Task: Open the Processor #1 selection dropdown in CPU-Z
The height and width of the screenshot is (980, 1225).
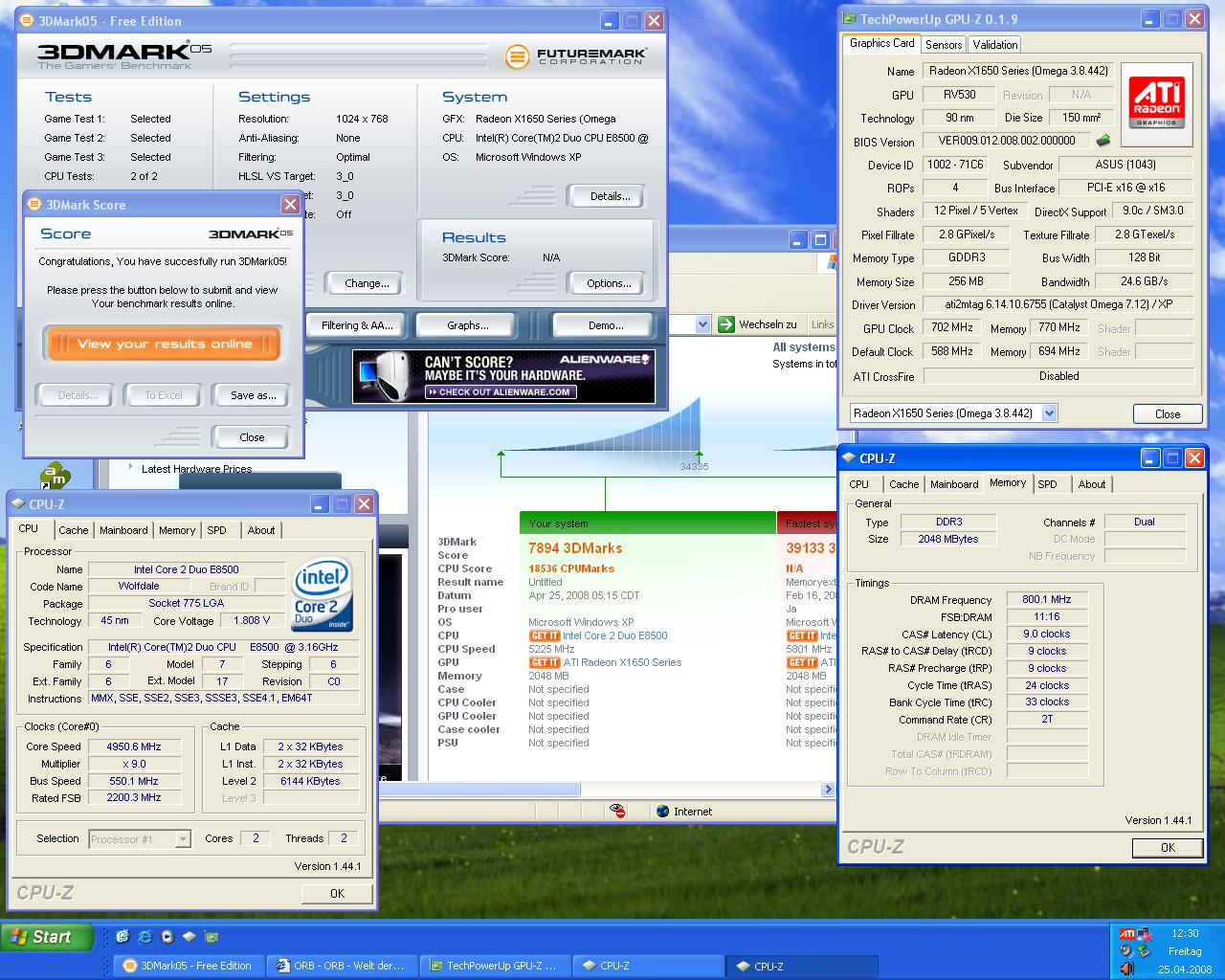Action: (183, 839)
